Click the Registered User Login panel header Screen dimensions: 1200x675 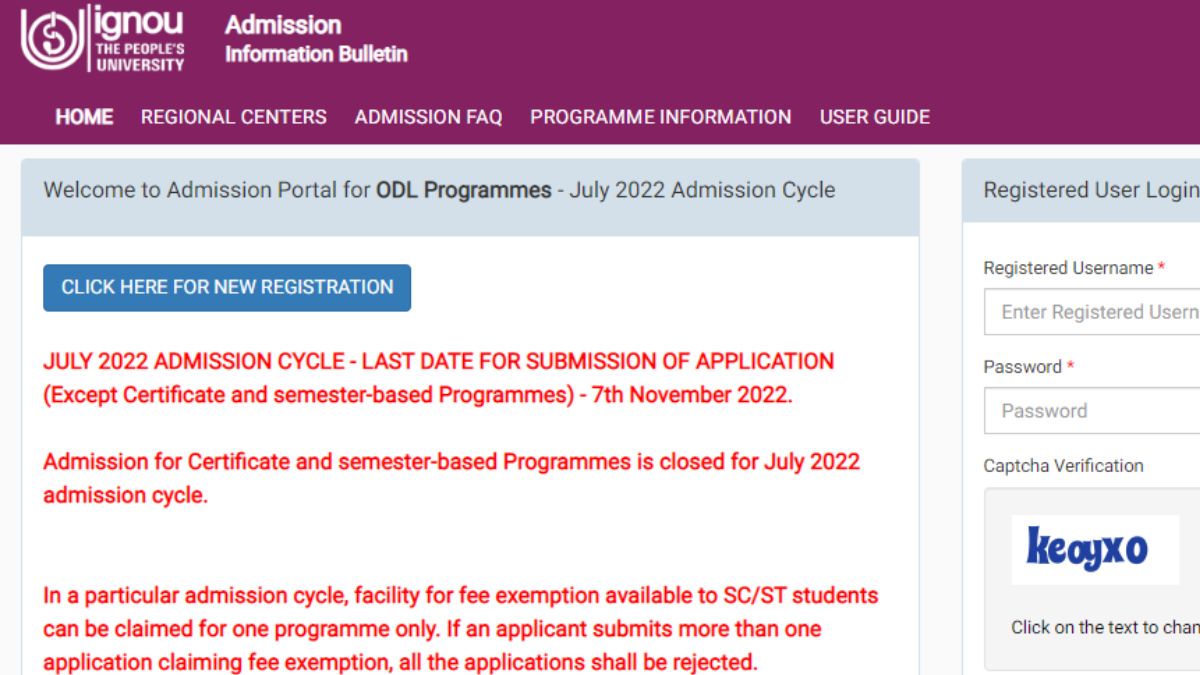point(1090,190)
